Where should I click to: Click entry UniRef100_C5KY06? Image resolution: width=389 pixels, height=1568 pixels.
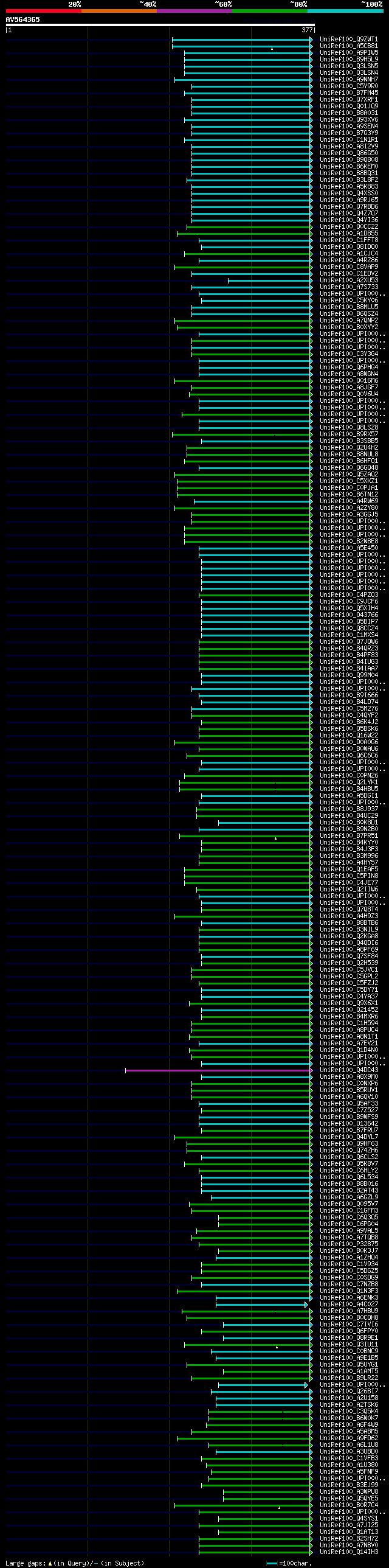349,301
